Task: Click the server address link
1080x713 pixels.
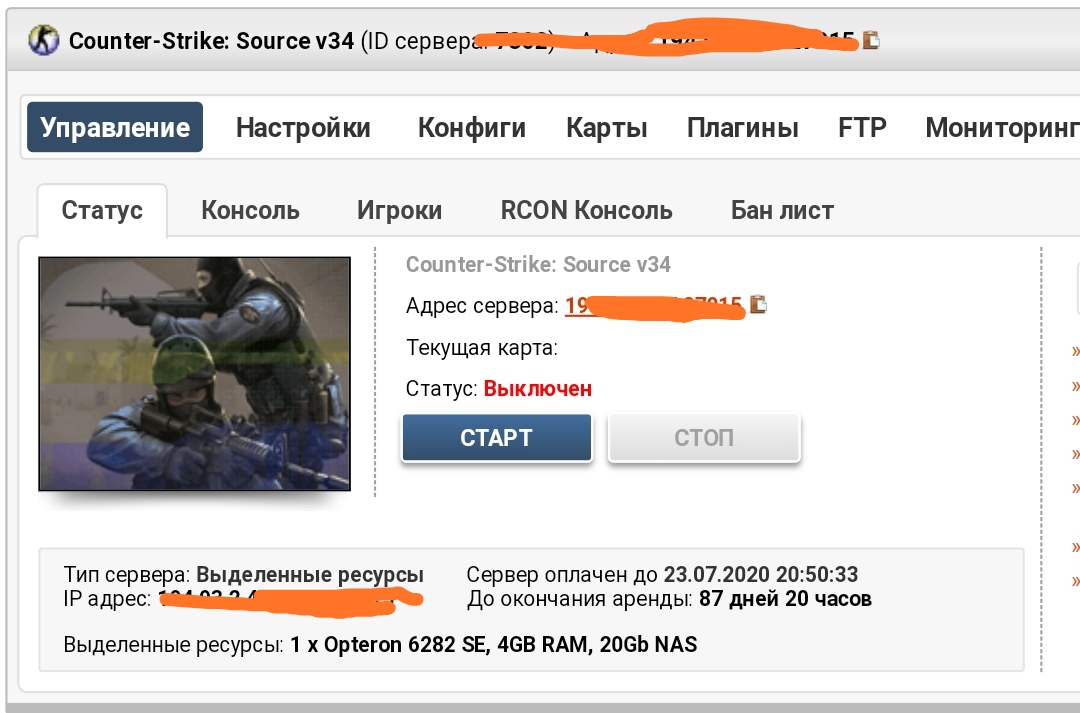Action: 653,305
